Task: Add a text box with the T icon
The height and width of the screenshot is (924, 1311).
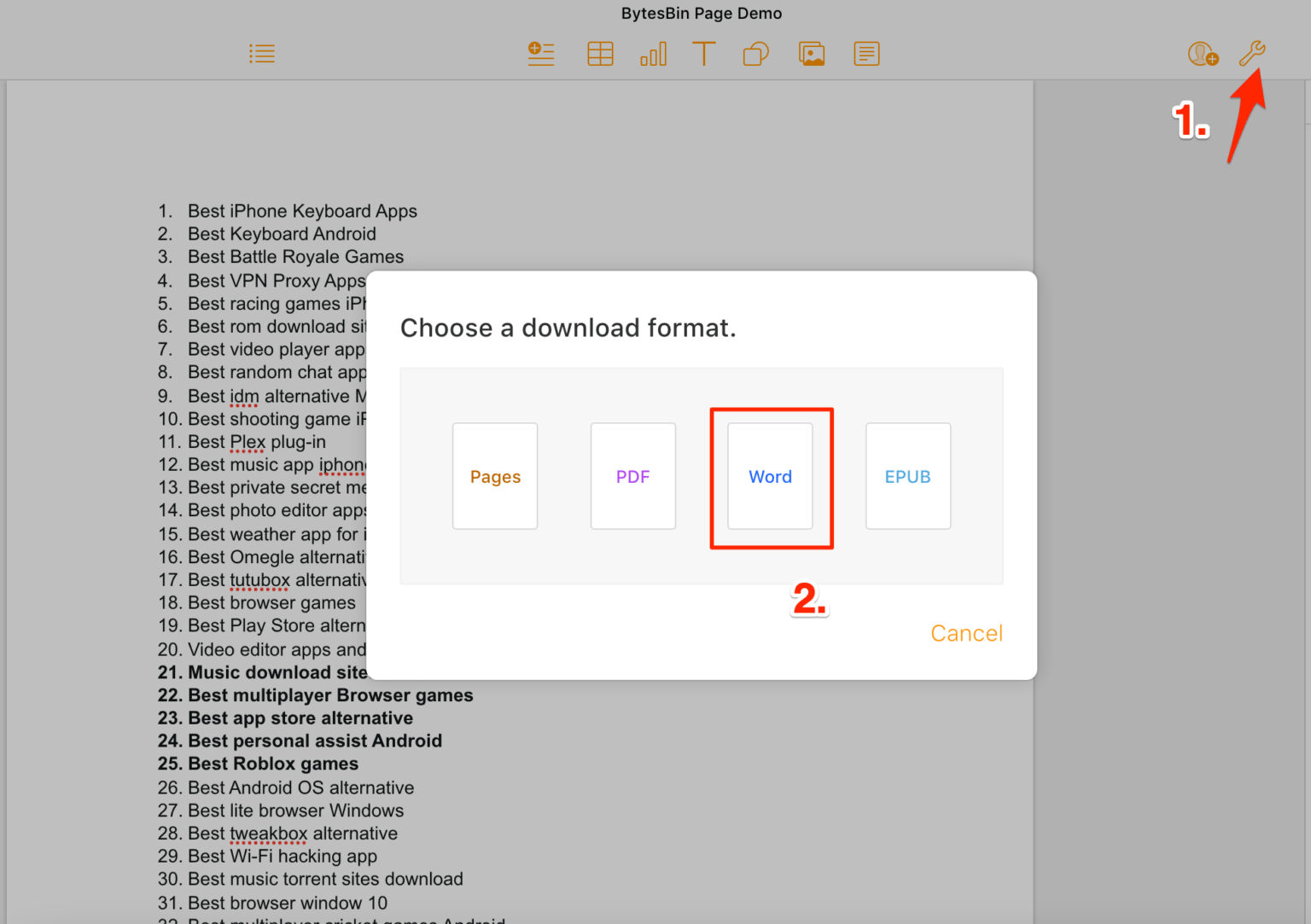Action: click(703, 53)
